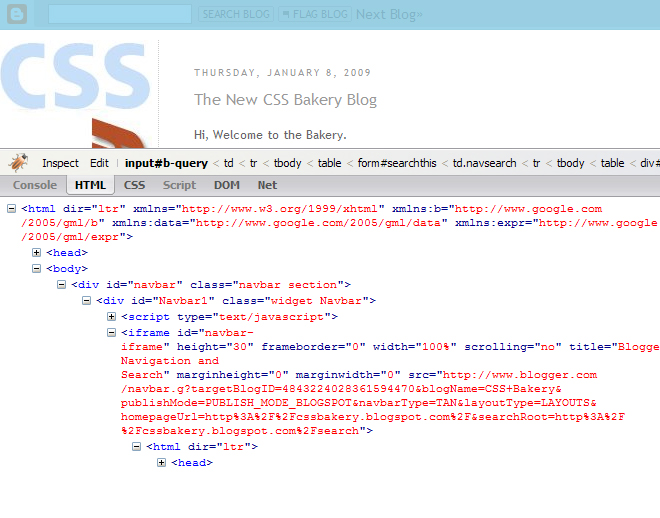The width and height of the screenshot is (660, 518).
Task: Focus the blog search input field
Action: click(120, 14)
